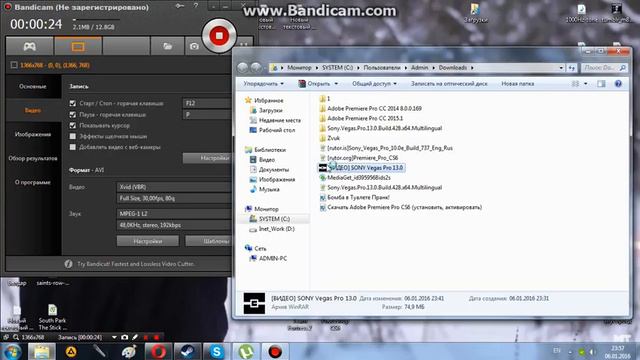640x360 pixels.
Task: Stop recording with the red Bandicam button
Action: (x=219, y=36)
